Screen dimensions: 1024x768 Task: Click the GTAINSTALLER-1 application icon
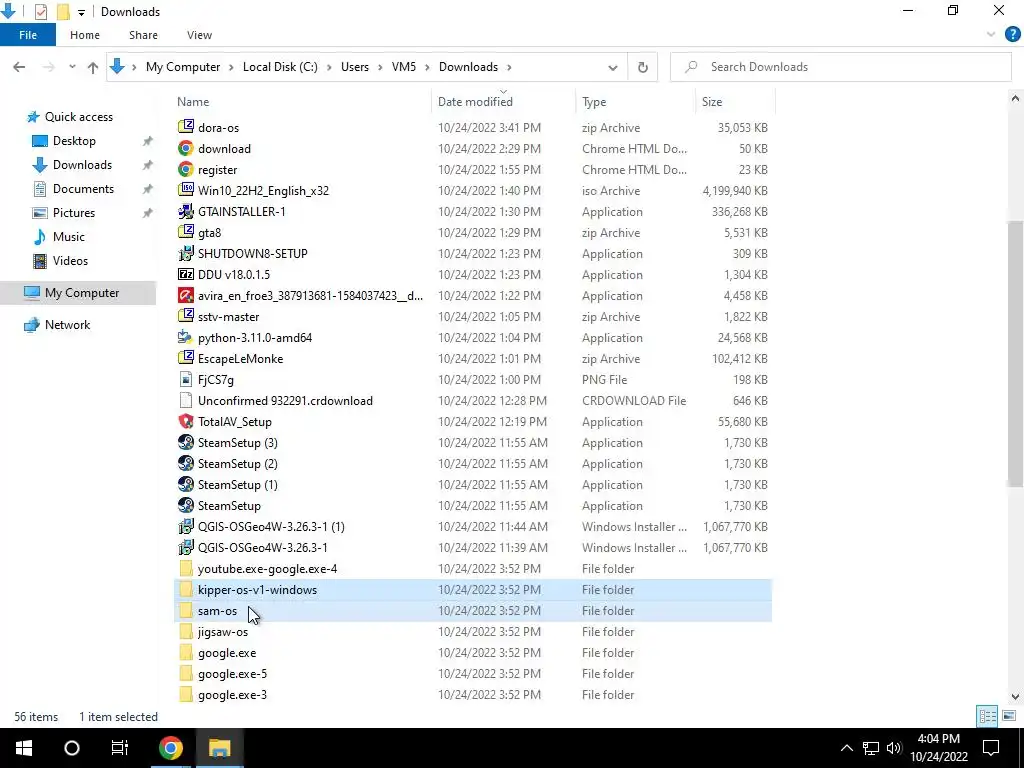186,212
